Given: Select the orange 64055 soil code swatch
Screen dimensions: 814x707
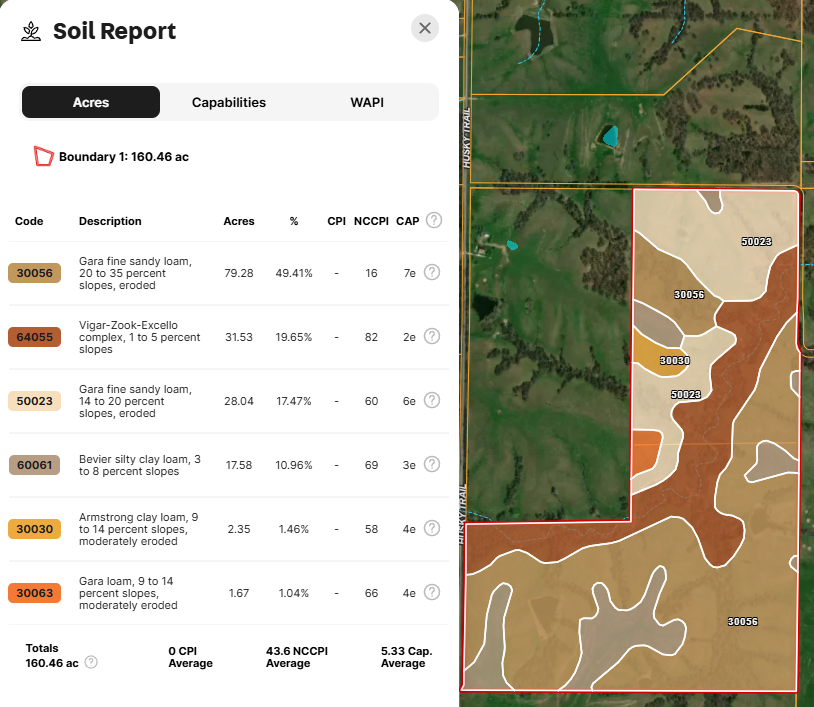Looking at the screenshot, I should [37, 337].
